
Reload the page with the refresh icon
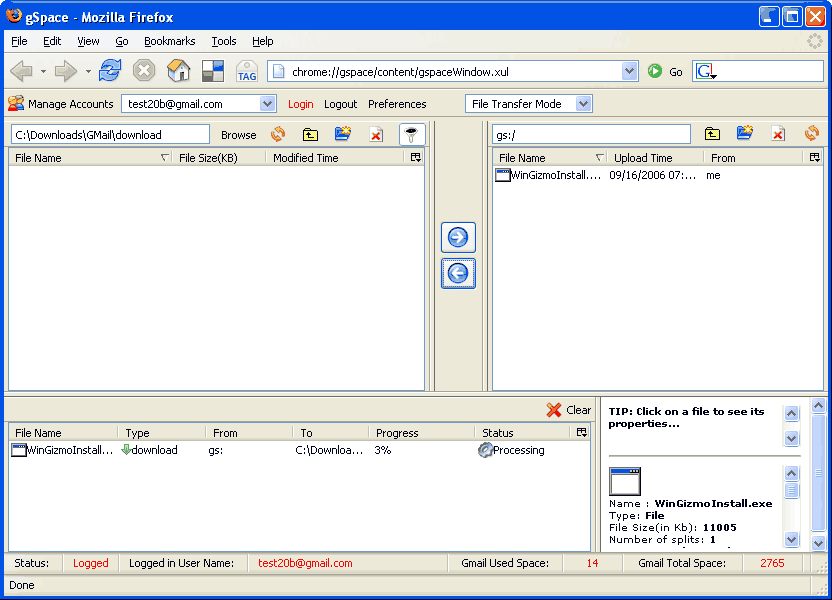(110, 71)
